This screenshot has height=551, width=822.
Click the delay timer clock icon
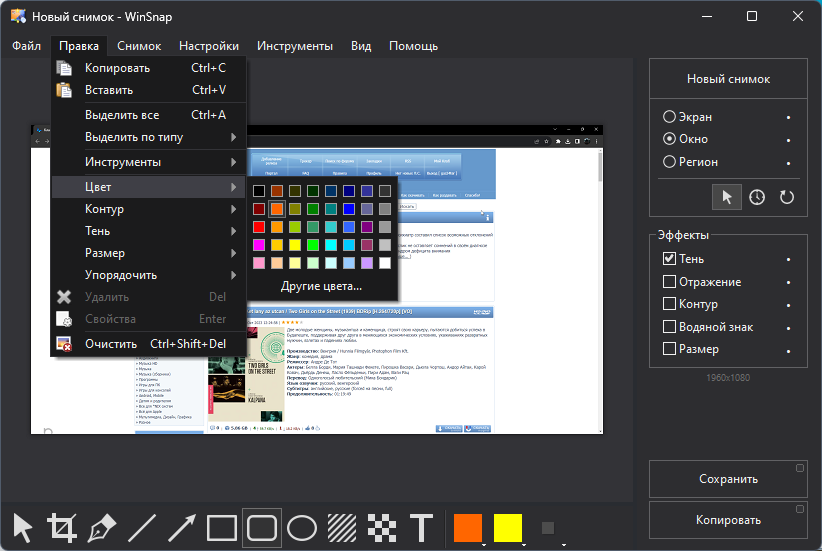tap(756, 197)
